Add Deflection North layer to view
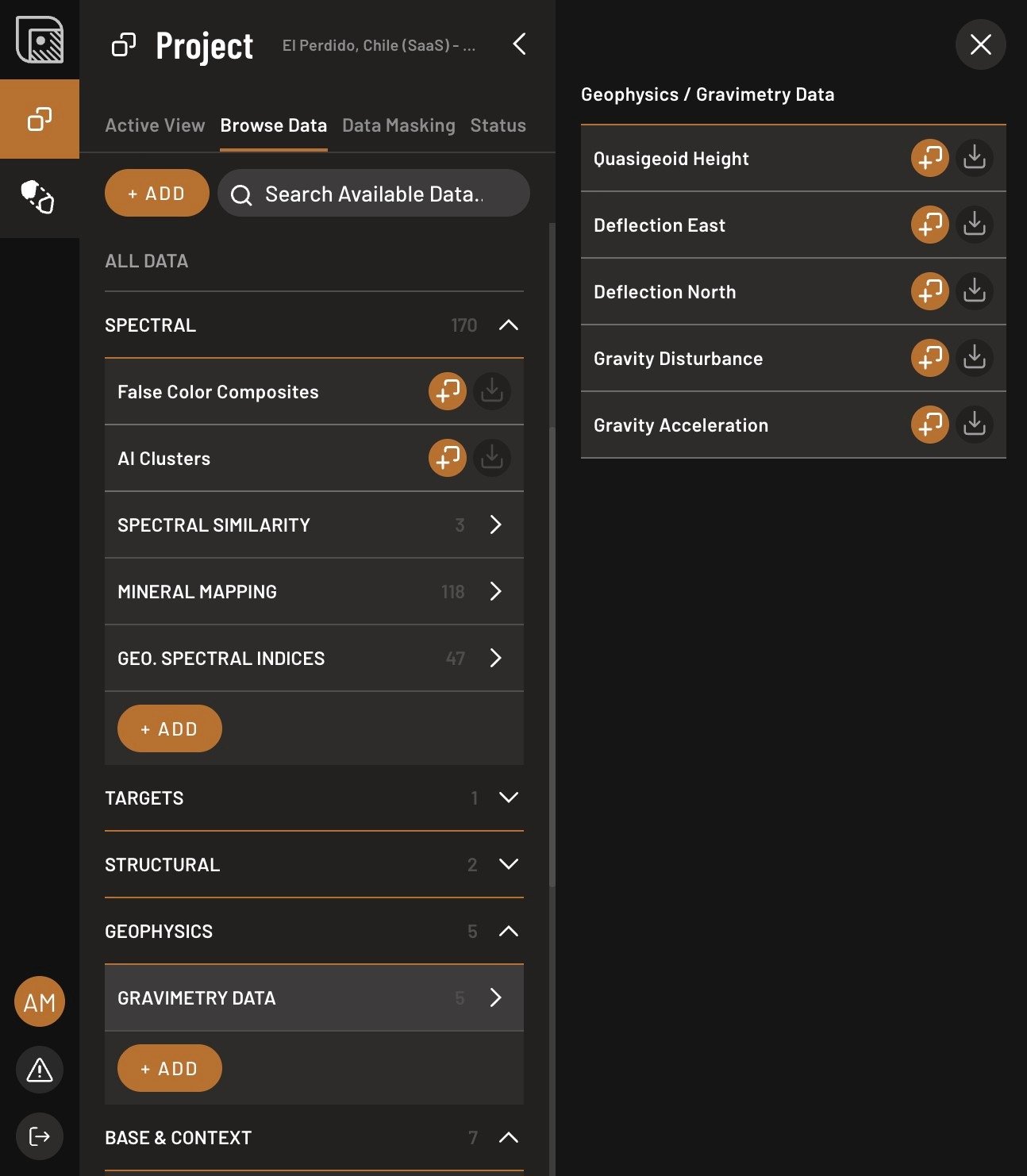The width and height of the screenshot is (1027, 1176). coord(929,291)
